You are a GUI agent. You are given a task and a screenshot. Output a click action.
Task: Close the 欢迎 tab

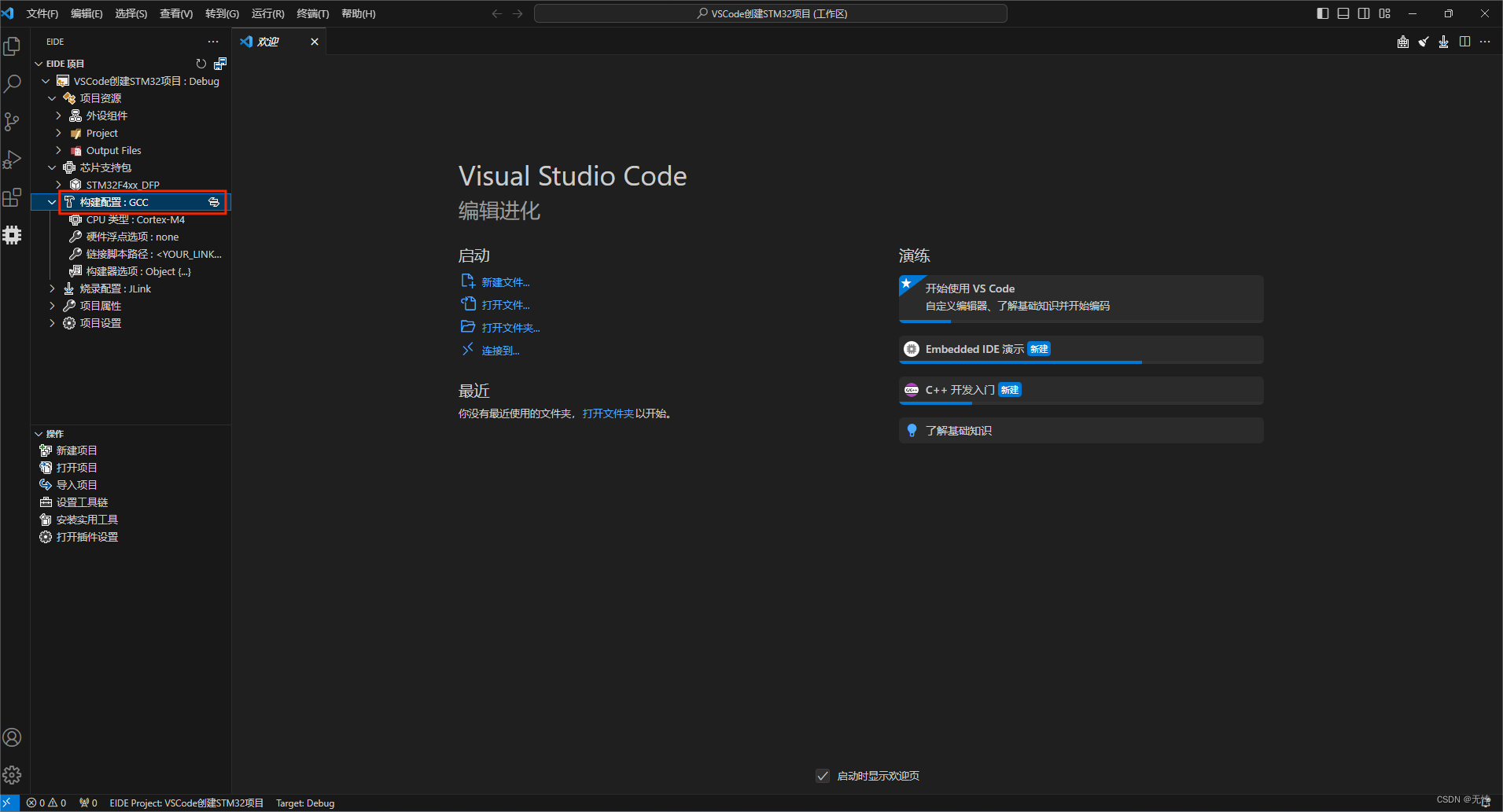click(x=315, y=42)
